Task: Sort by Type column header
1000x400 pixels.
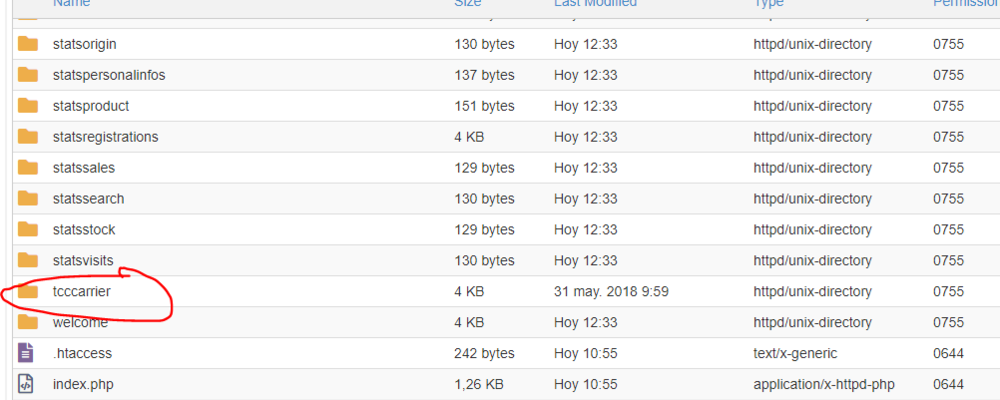Action: click(x=768, y=4)
